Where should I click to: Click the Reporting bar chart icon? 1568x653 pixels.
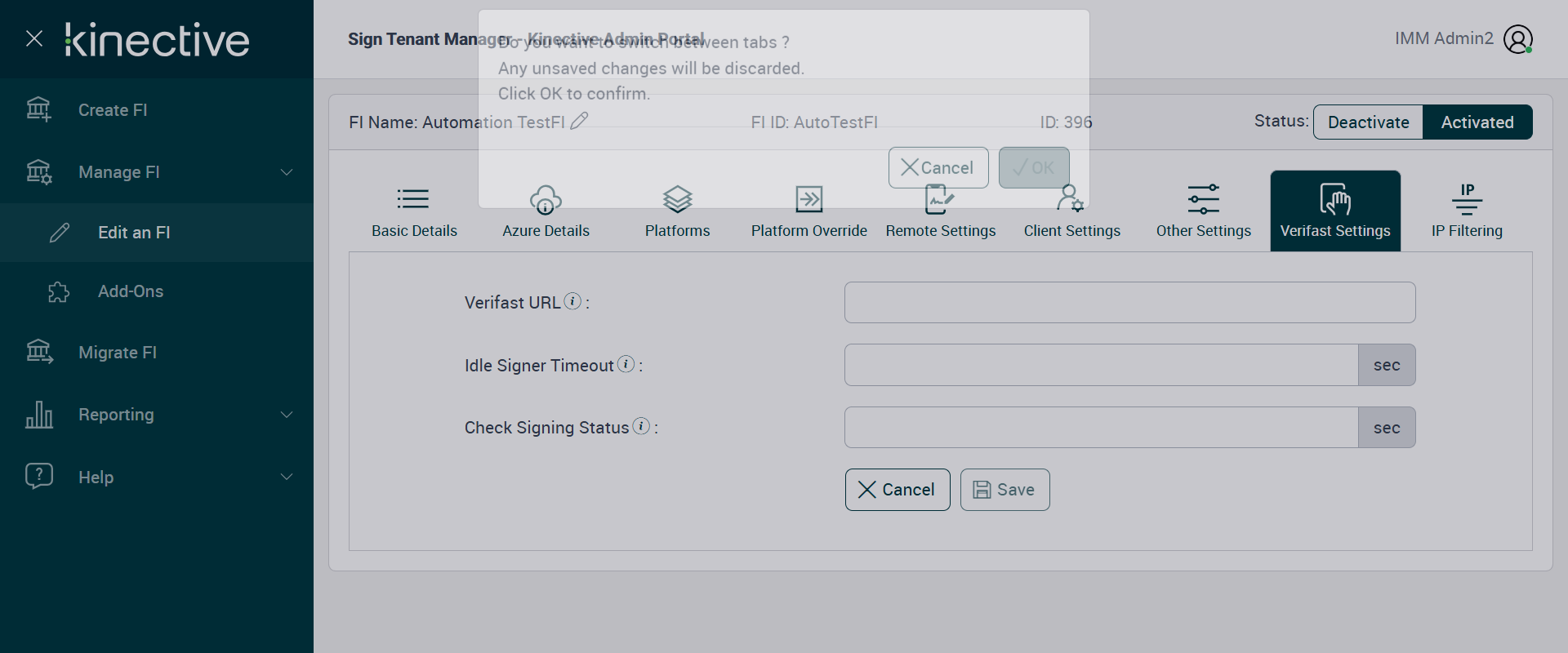[x=39, y=414]
